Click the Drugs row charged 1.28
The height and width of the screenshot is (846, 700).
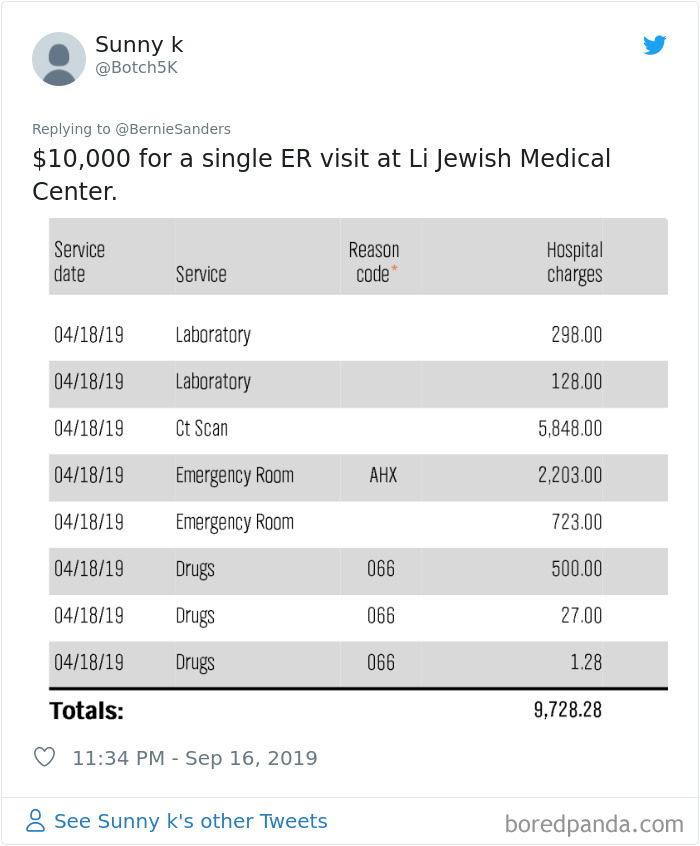pyautogui.click(x=350, y=663)
